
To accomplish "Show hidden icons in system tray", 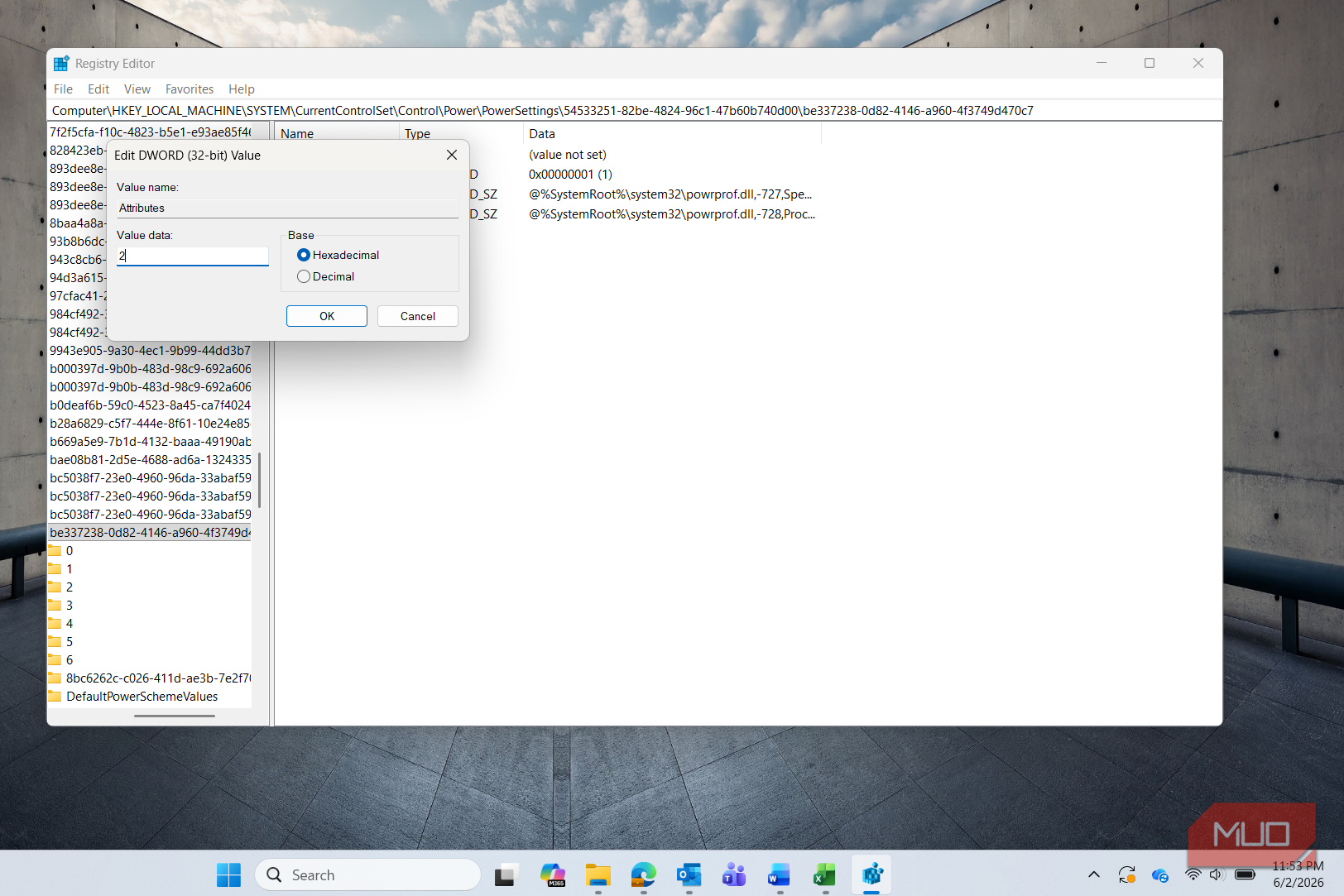I will [1094, 874].
